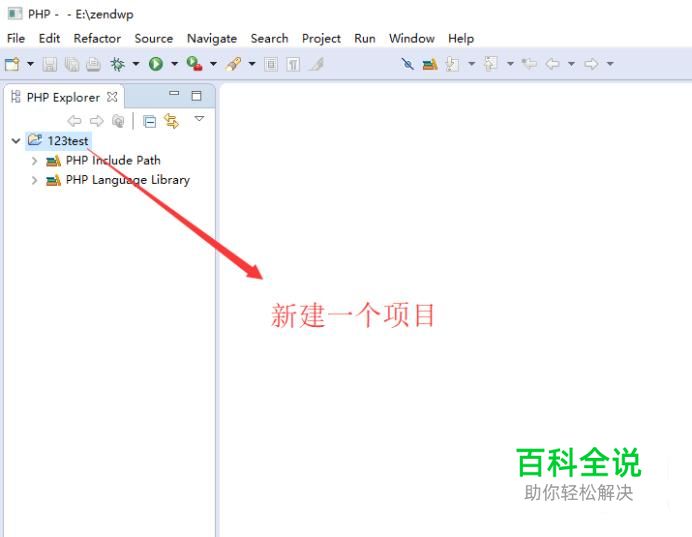
Task: Open the Next Annotation dropdown arrow
Action: click(471, 64)
